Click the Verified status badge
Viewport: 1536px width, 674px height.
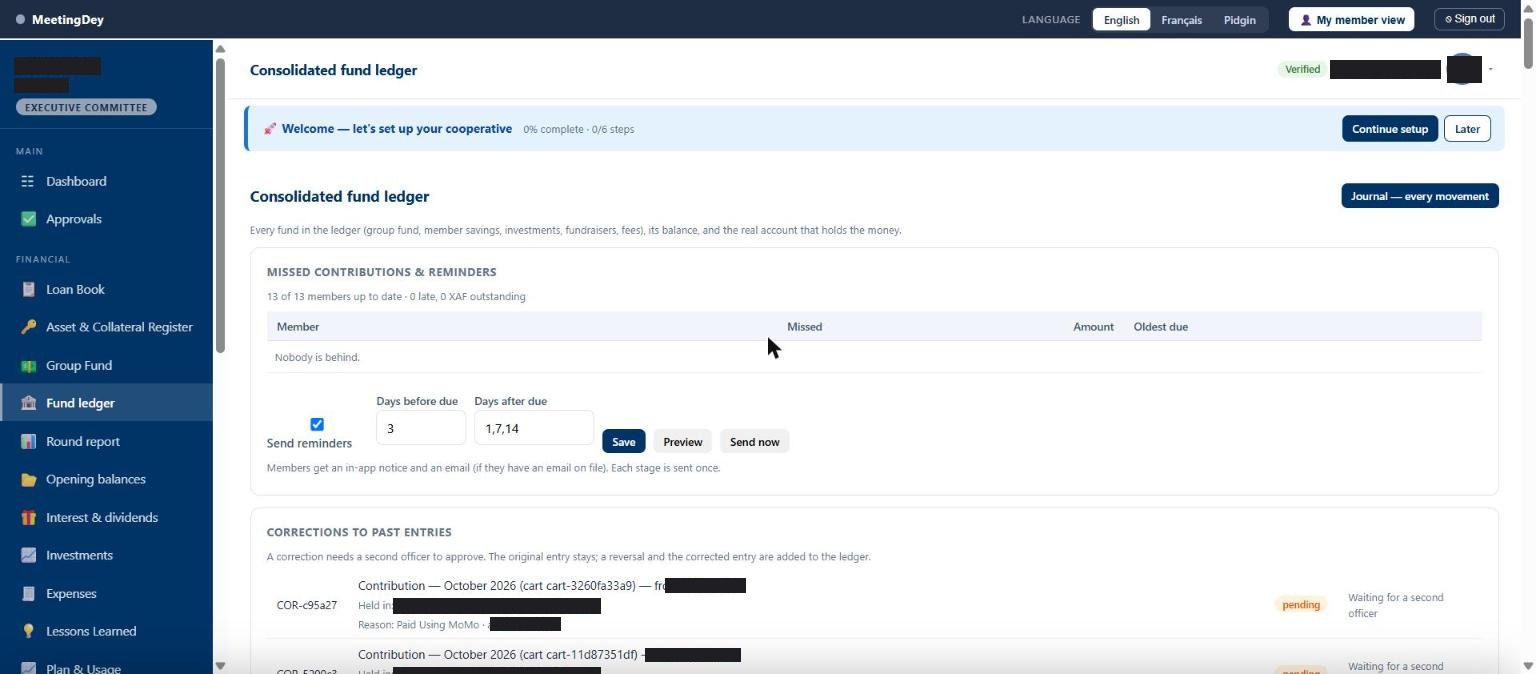coord(1302,69)
